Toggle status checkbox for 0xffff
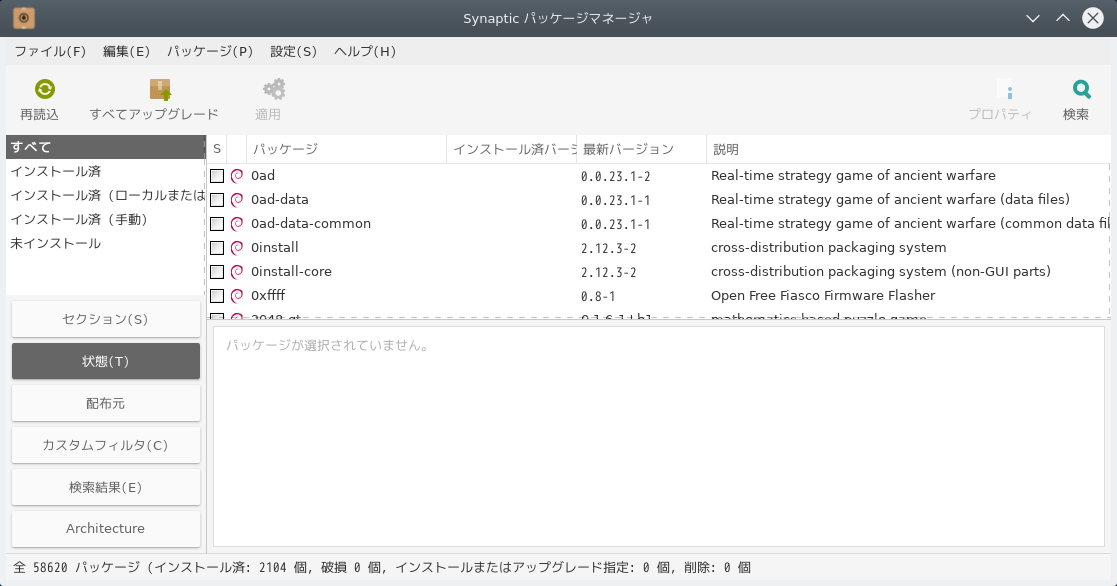Image resolution: width=1117 pixels, height=586 pixels. pyautogui.click(x=217, y=296)
